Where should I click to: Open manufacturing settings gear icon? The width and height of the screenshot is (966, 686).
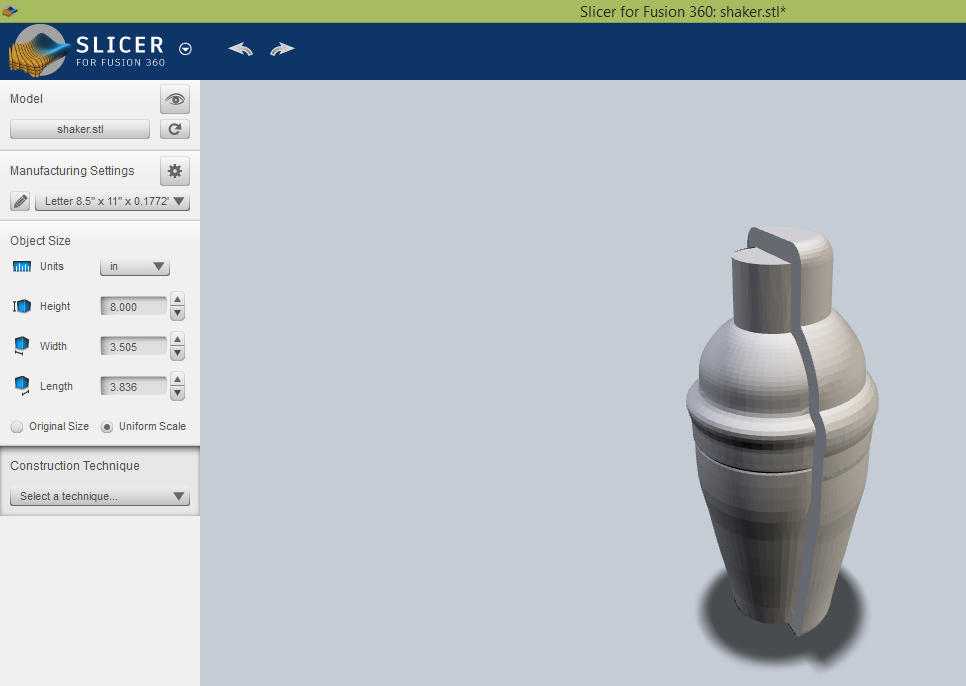click(175, 171)
